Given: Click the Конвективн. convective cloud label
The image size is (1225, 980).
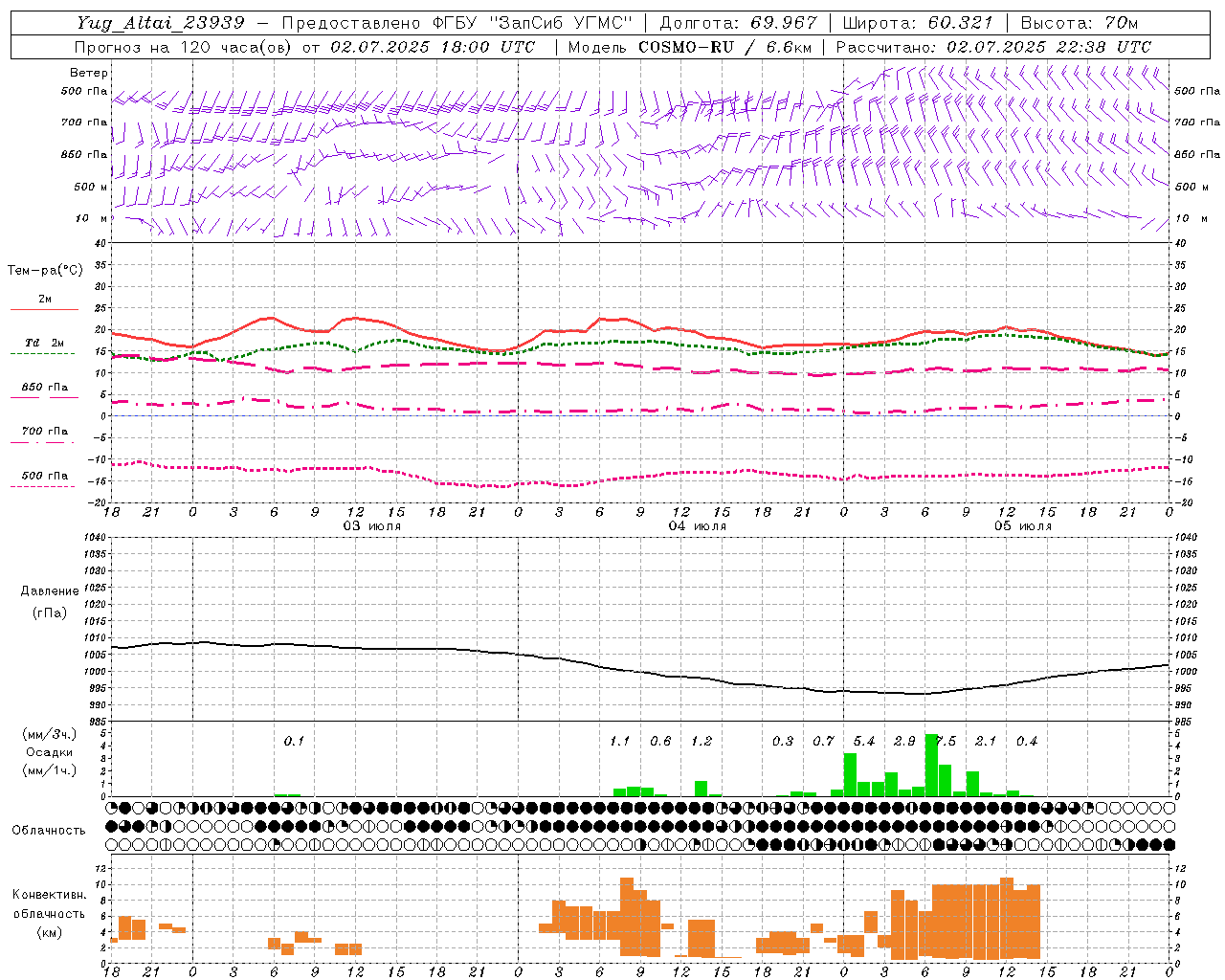Looking at the screenshot, I should click(50, 895).
